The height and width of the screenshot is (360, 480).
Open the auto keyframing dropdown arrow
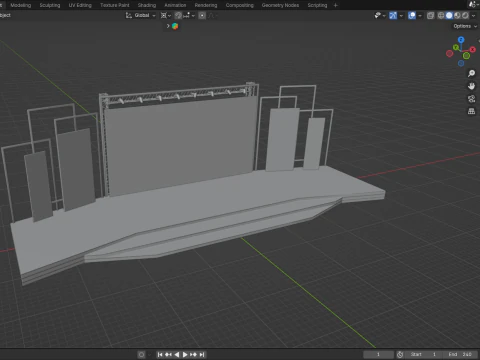tap(149, 355)
